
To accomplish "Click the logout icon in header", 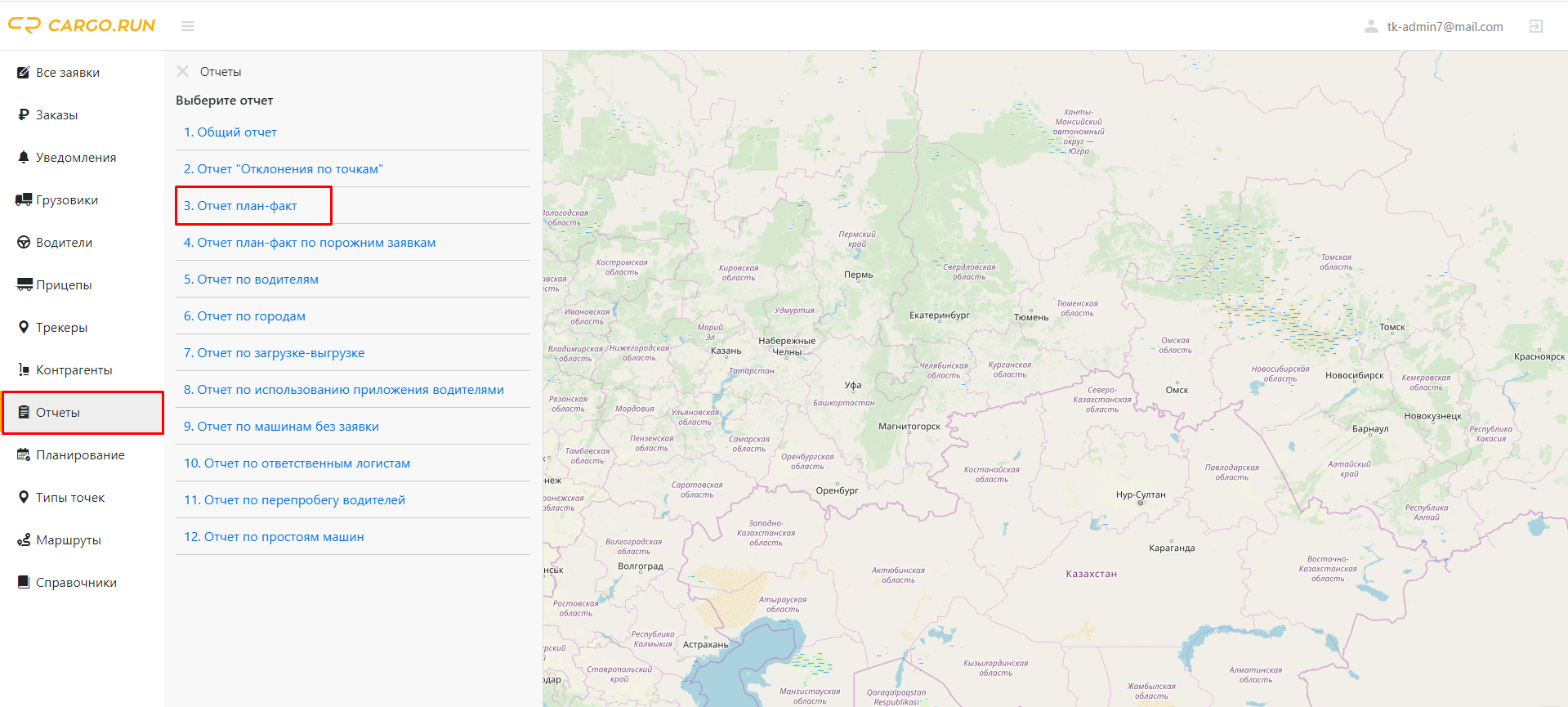I will pyautogui.click(x=1536, y=26).
